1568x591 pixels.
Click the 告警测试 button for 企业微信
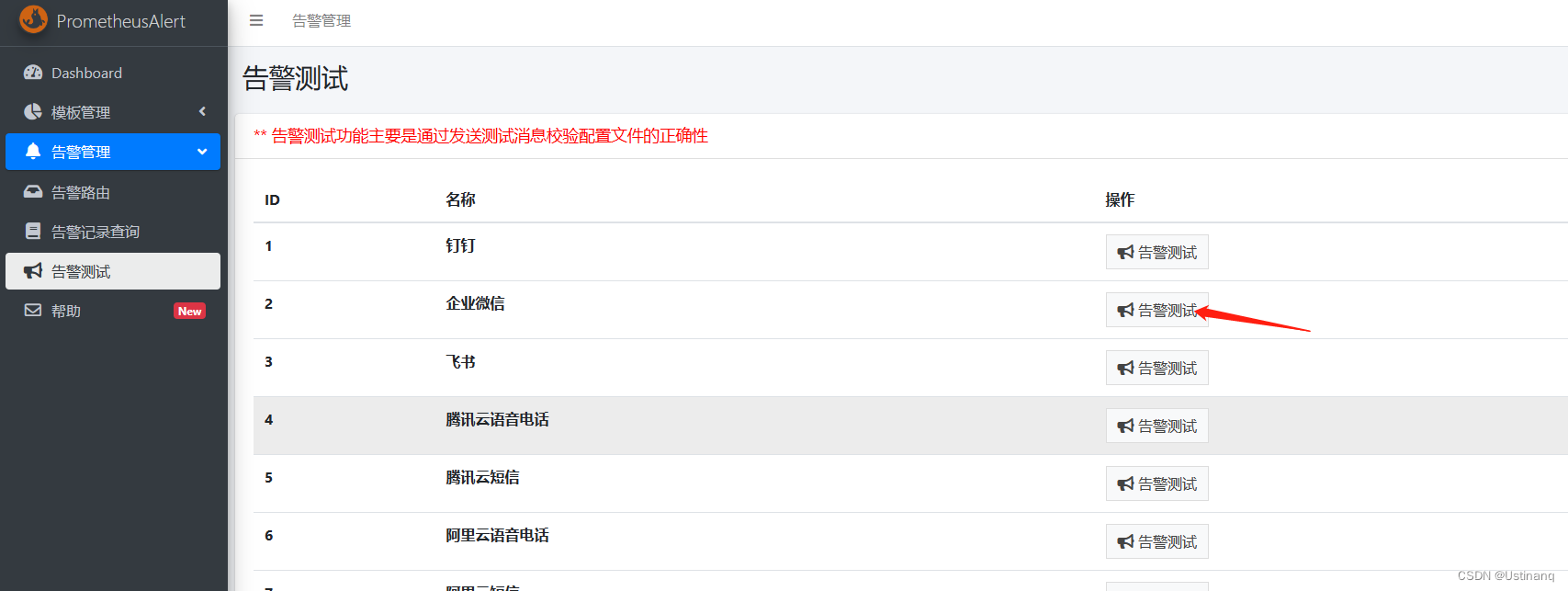pyautogui.click(x=1156, y=309)
